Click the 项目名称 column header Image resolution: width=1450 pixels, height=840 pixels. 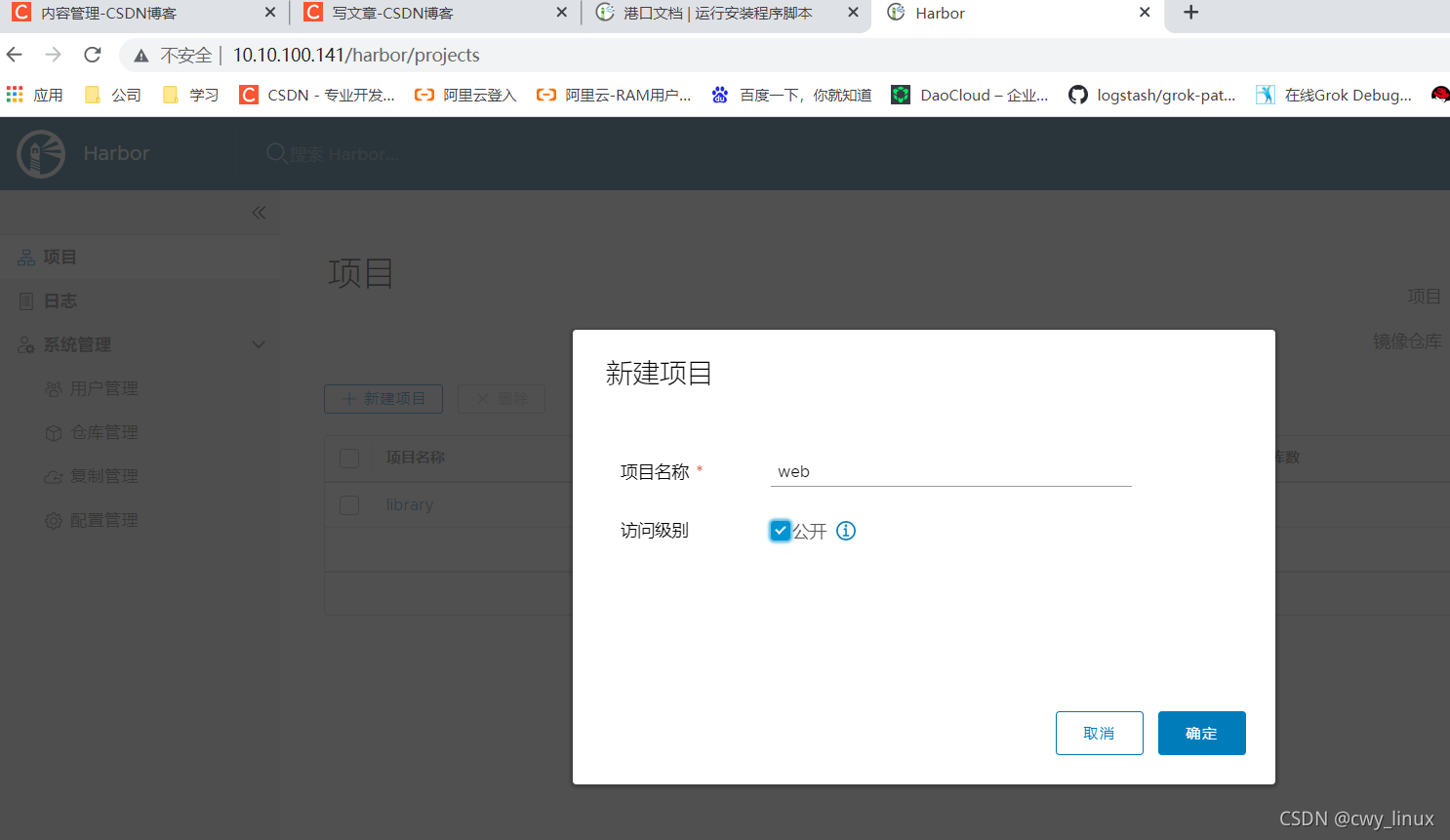click(416, 457)
